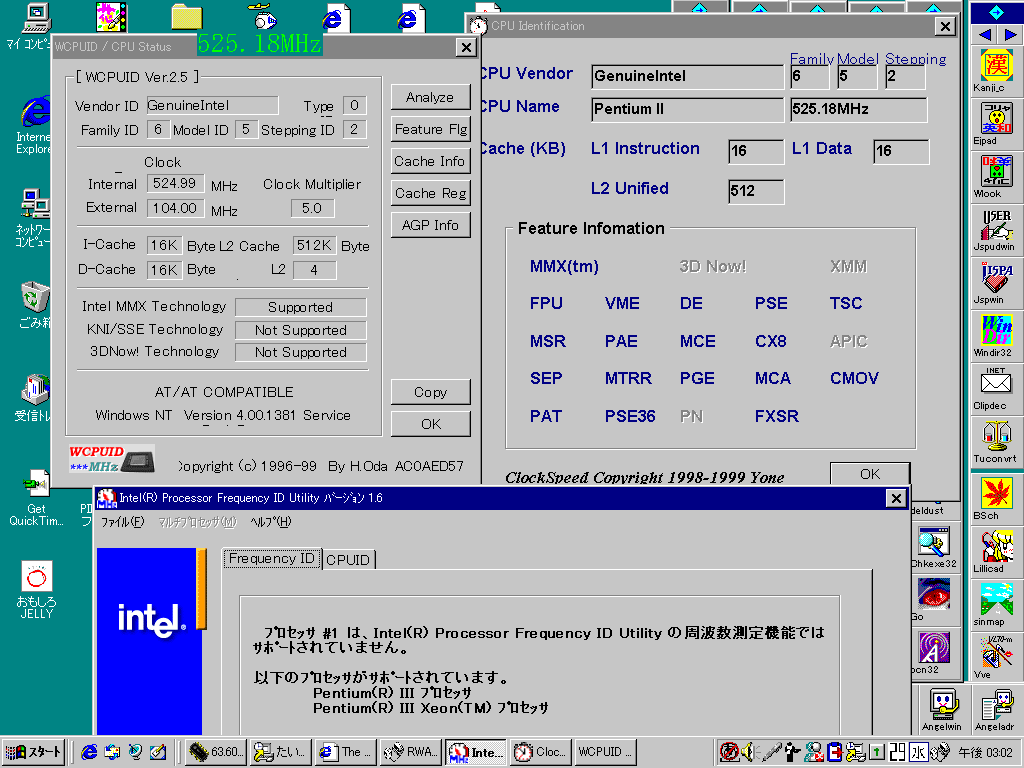The image size is (1024, 768).
Task: Click the External clock 104.00 field
Action: 175,208
